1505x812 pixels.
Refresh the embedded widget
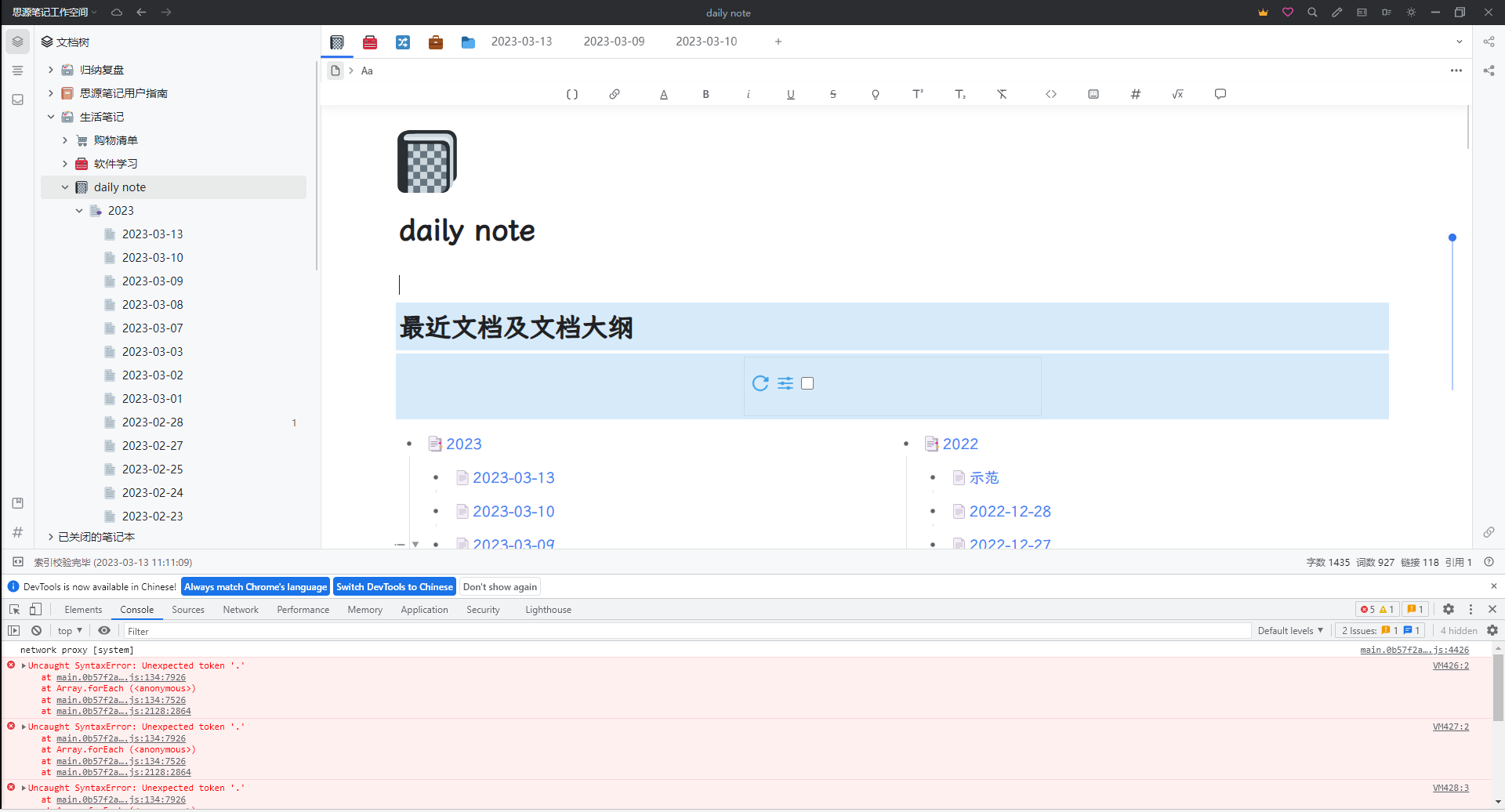[x=760, y=383]
